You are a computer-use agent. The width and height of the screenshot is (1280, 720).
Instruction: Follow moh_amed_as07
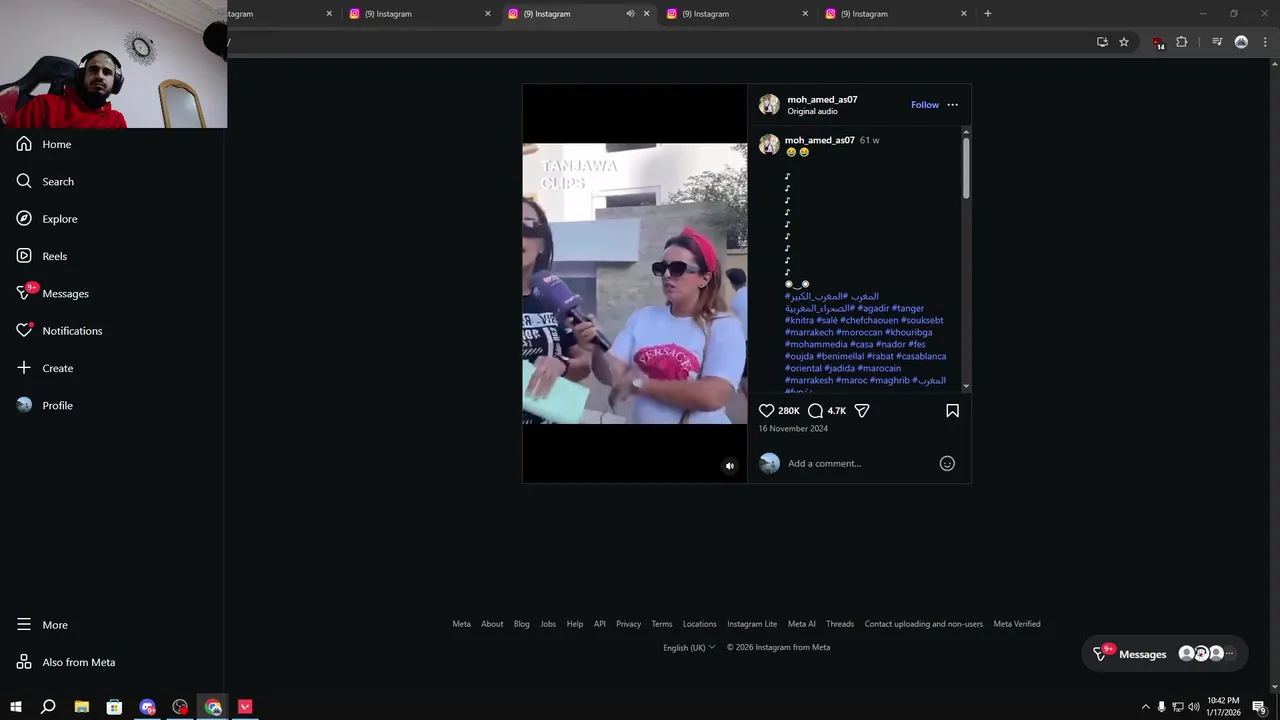[925, 105]
